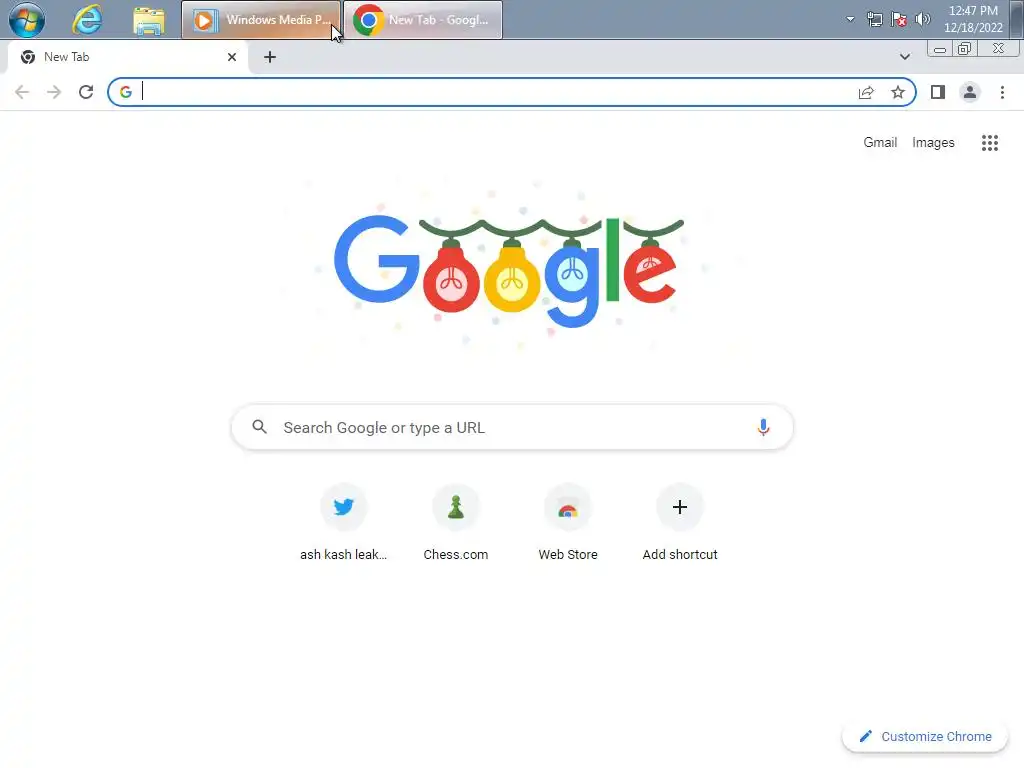
Task: Open the Images link
Action: (x=933, y=142)
